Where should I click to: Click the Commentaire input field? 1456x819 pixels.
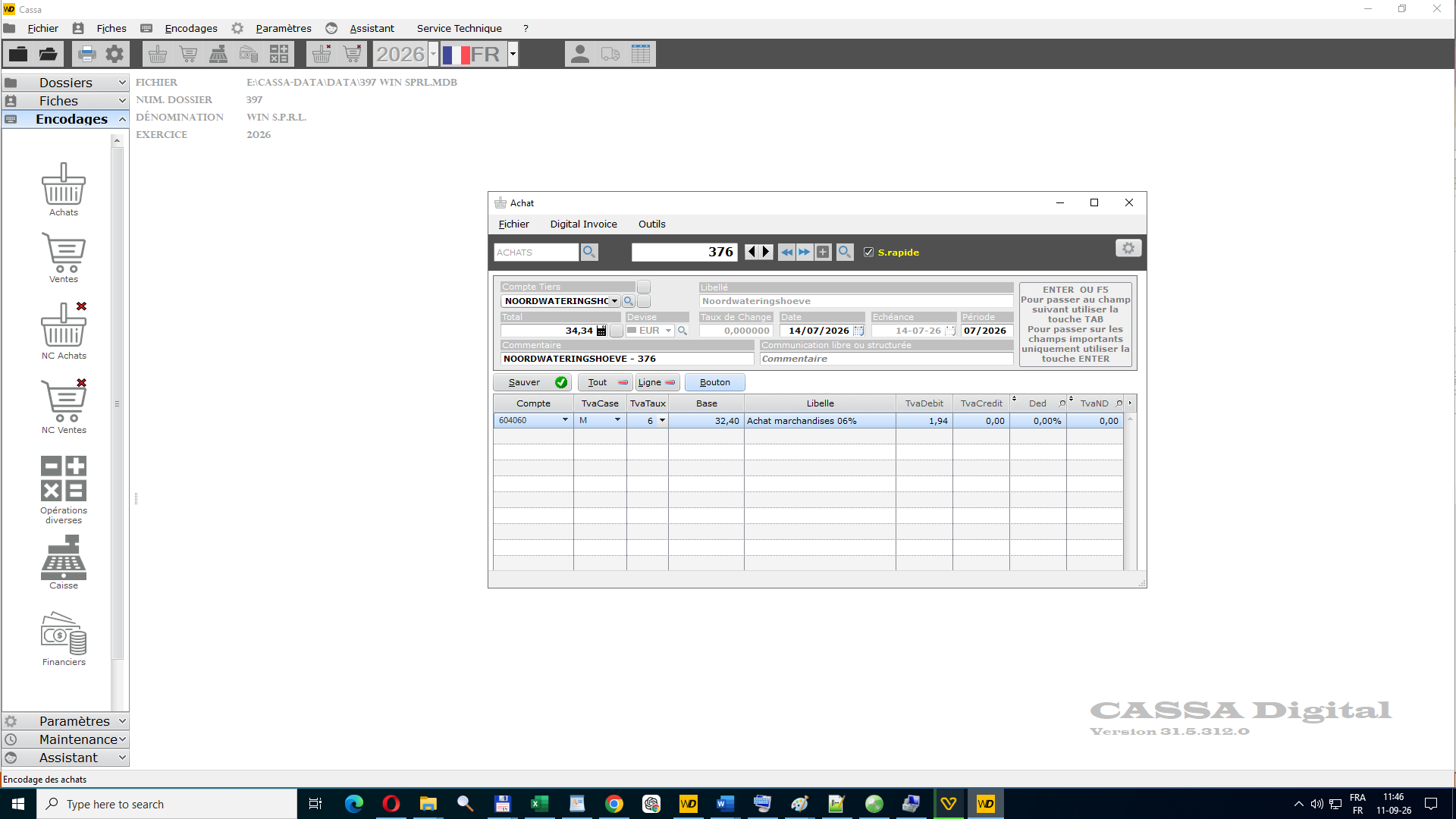click(626, 359)
